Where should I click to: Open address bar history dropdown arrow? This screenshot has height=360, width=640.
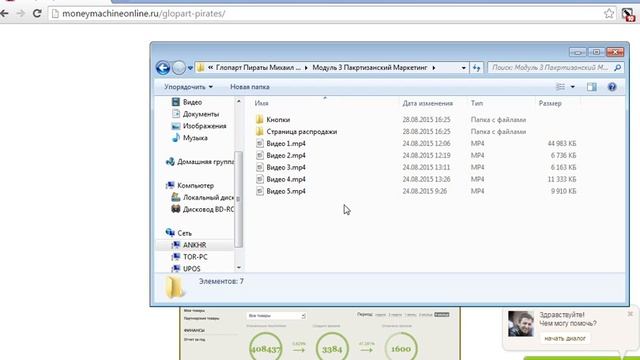point(463,68)
